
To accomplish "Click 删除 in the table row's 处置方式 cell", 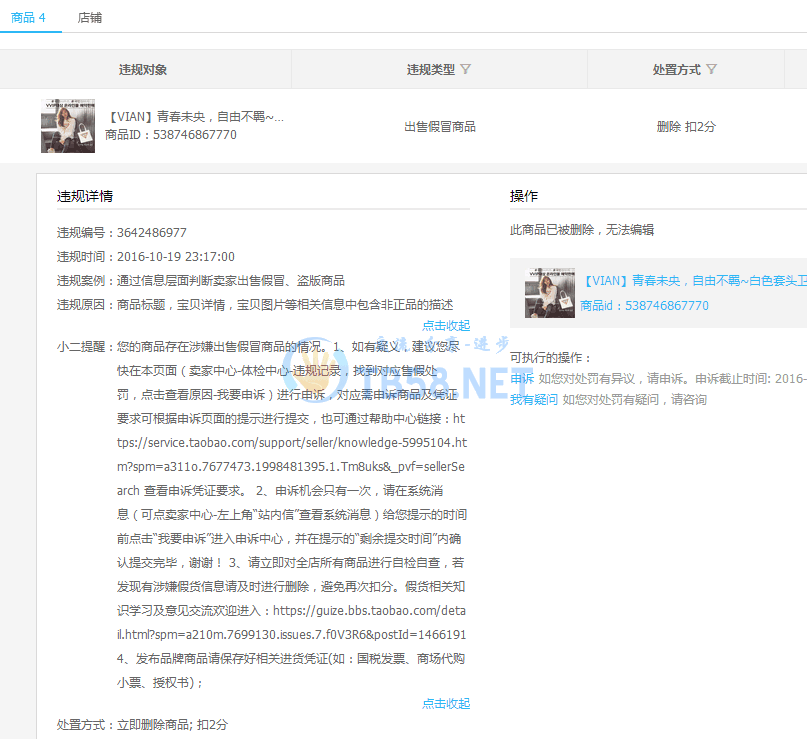I will (x=668, y=127).
